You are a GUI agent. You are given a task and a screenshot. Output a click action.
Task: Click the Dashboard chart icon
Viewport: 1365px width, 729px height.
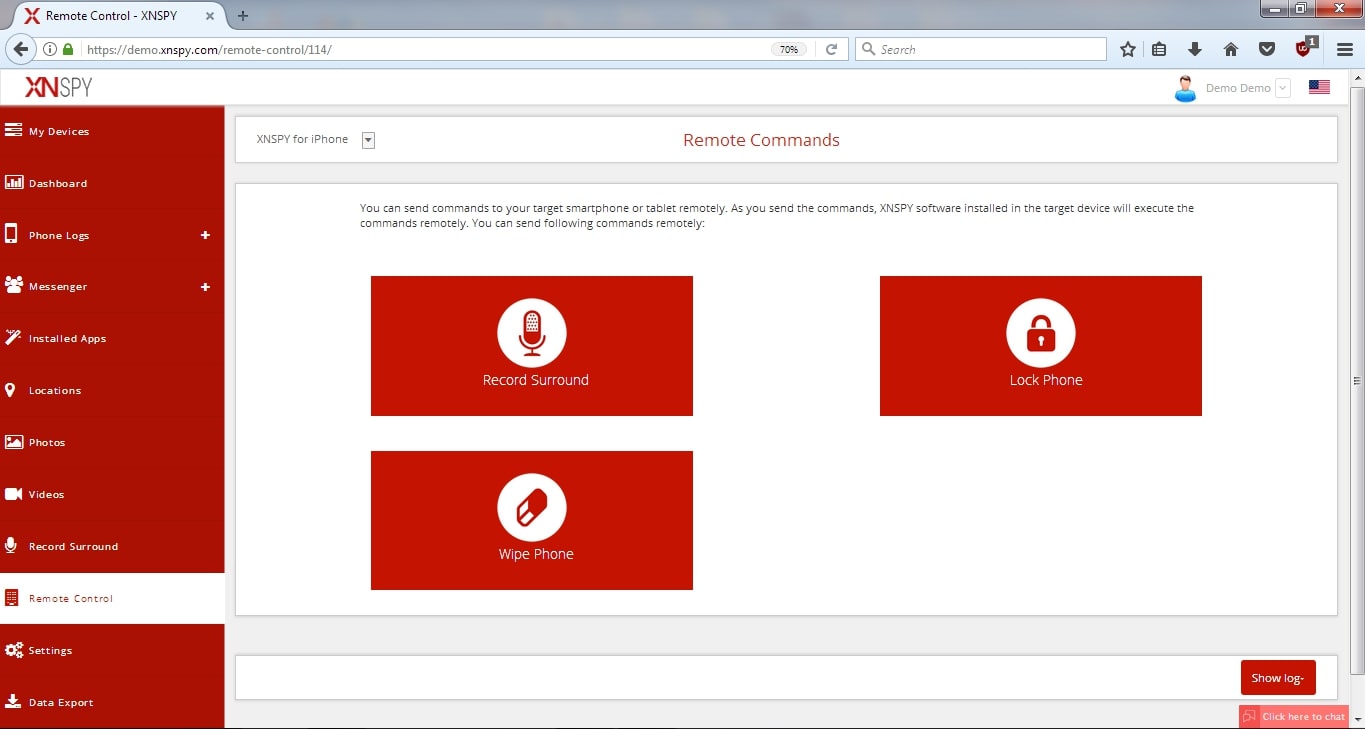(x=13, y=182)
